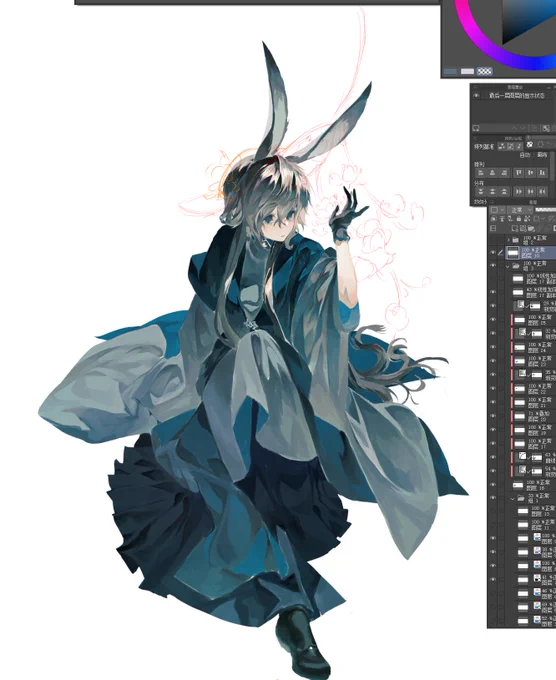The height and width of the screenshot is (680, 556).
Task: Open the blend mode 正常 dropdown
Action: (x=521, y=210)
